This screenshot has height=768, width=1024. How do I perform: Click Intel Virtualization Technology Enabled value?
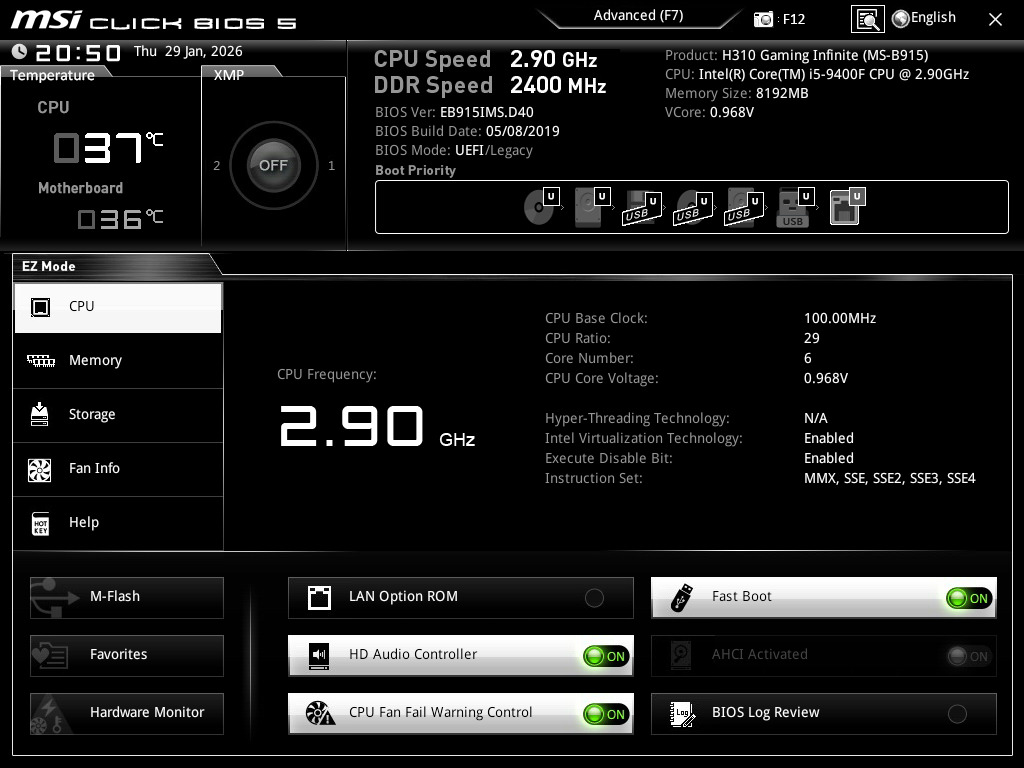click(829, 438)
